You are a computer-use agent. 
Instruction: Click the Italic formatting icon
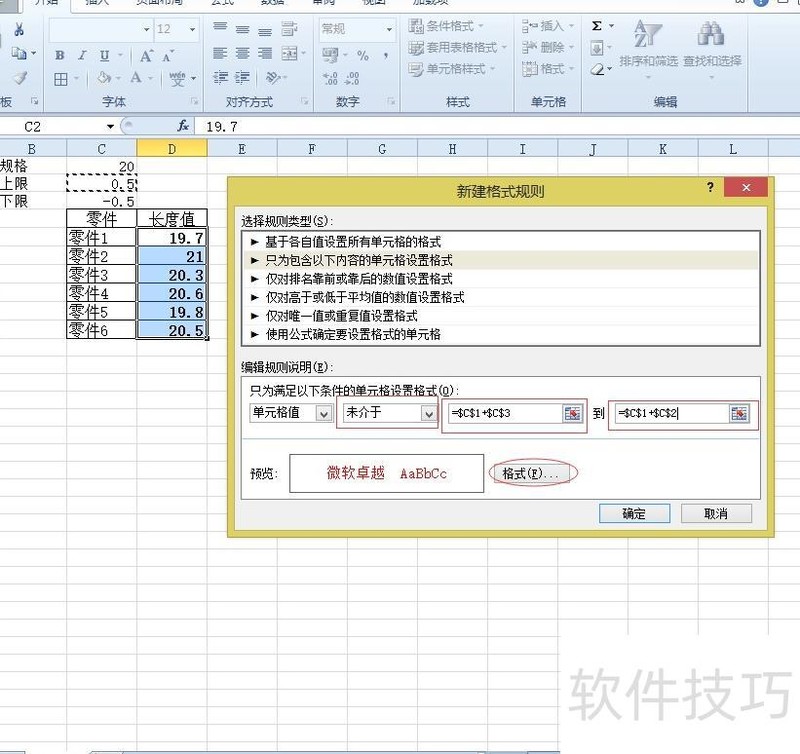point(82,56)
